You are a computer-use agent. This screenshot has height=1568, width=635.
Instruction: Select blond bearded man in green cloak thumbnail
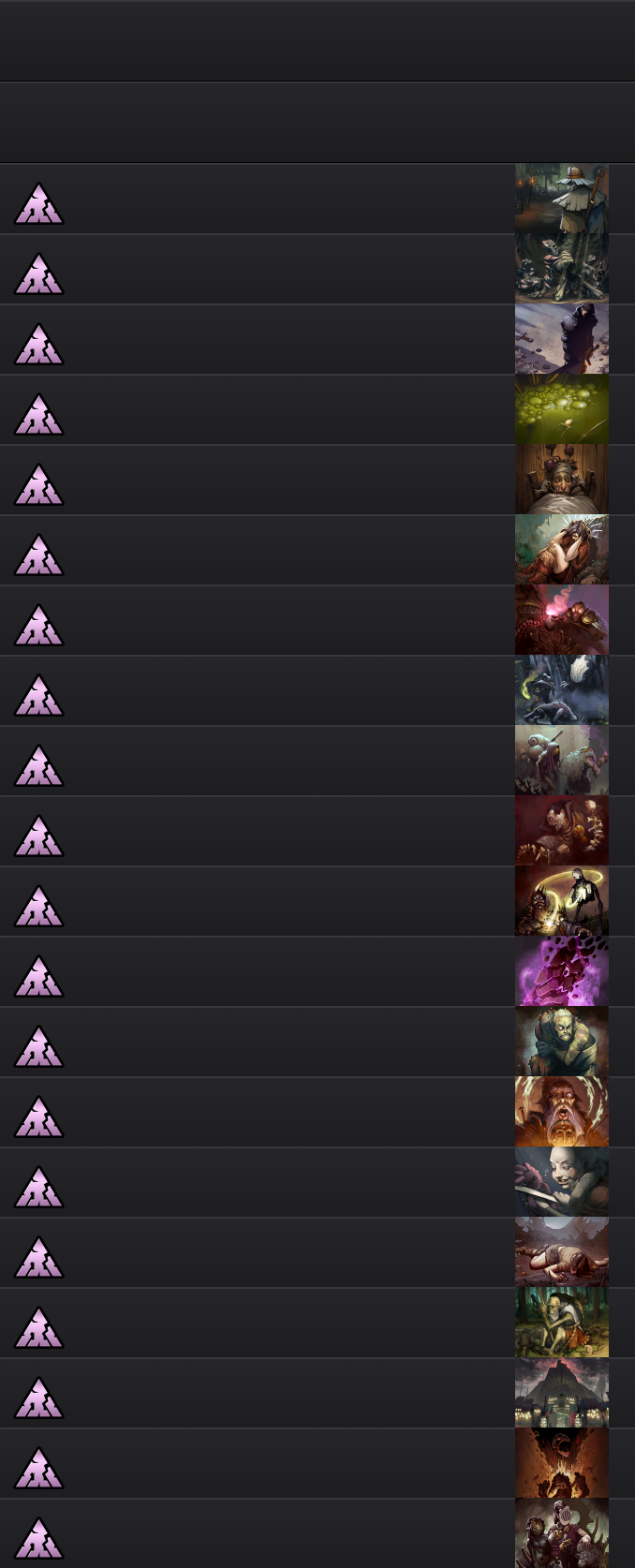pyautogui.click(x=562, y=1042)
